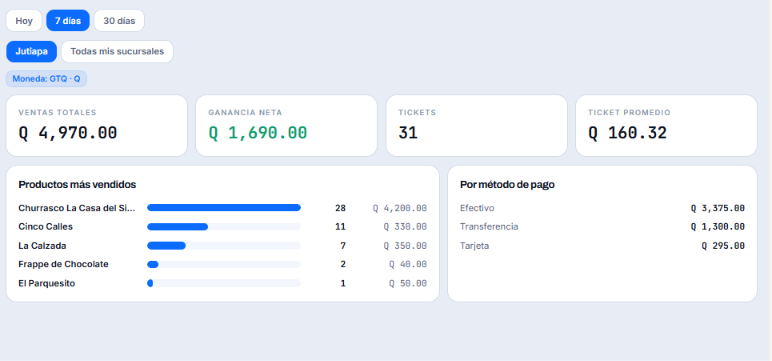Viewport: 772px width, 361px height.
Task: Select the Frappe de Chocolate product
Action: click(64, 264)
